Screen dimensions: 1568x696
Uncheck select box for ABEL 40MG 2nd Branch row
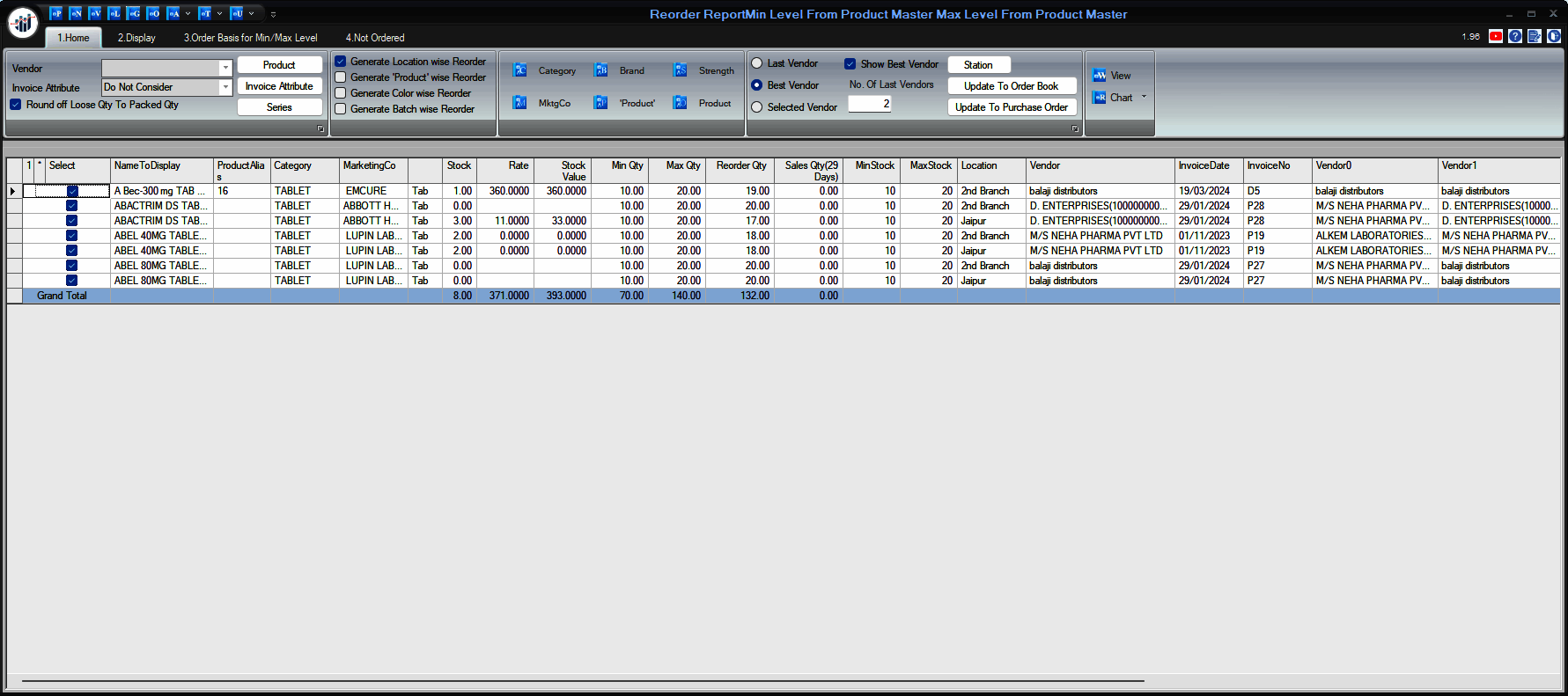pyautogui.click(x=72, y=236)
